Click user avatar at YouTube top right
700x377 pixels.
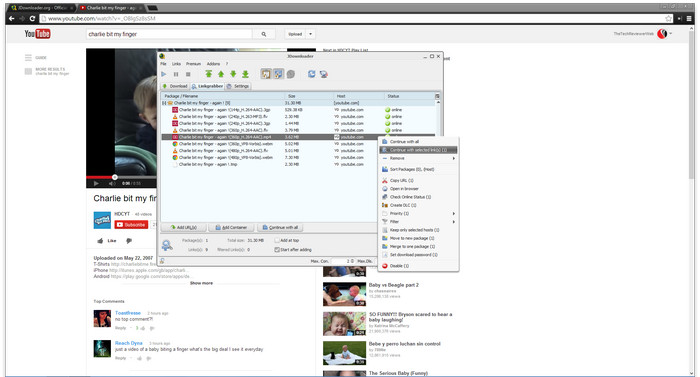[662, 34]
